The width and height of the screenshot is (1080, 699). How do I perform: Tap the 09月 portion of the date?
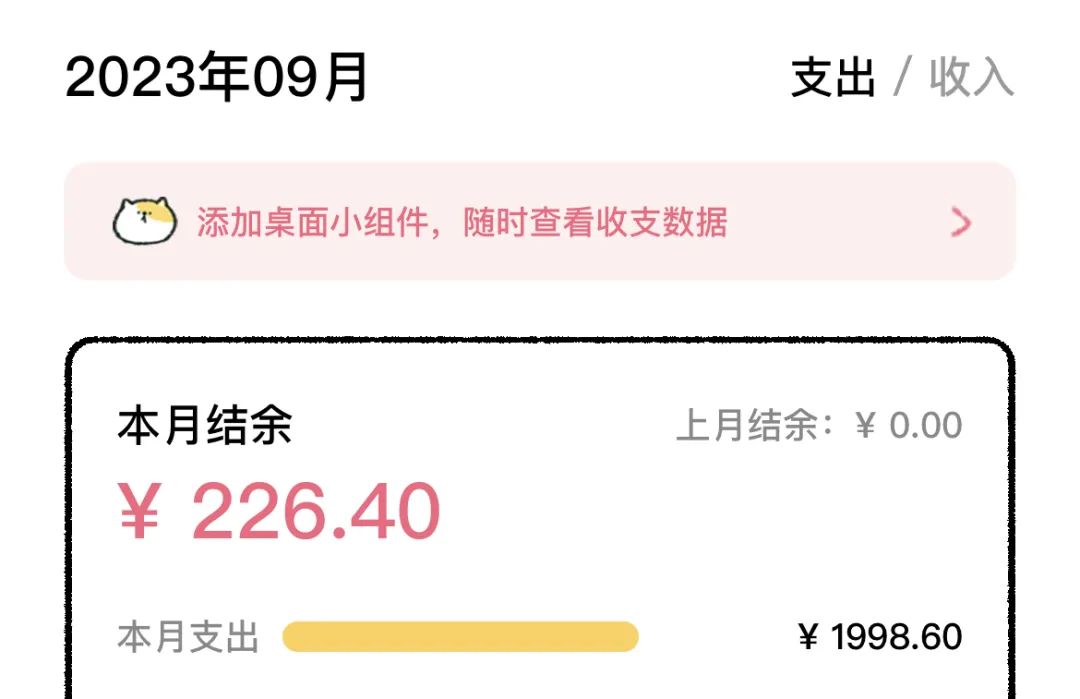tap(310, 77)
